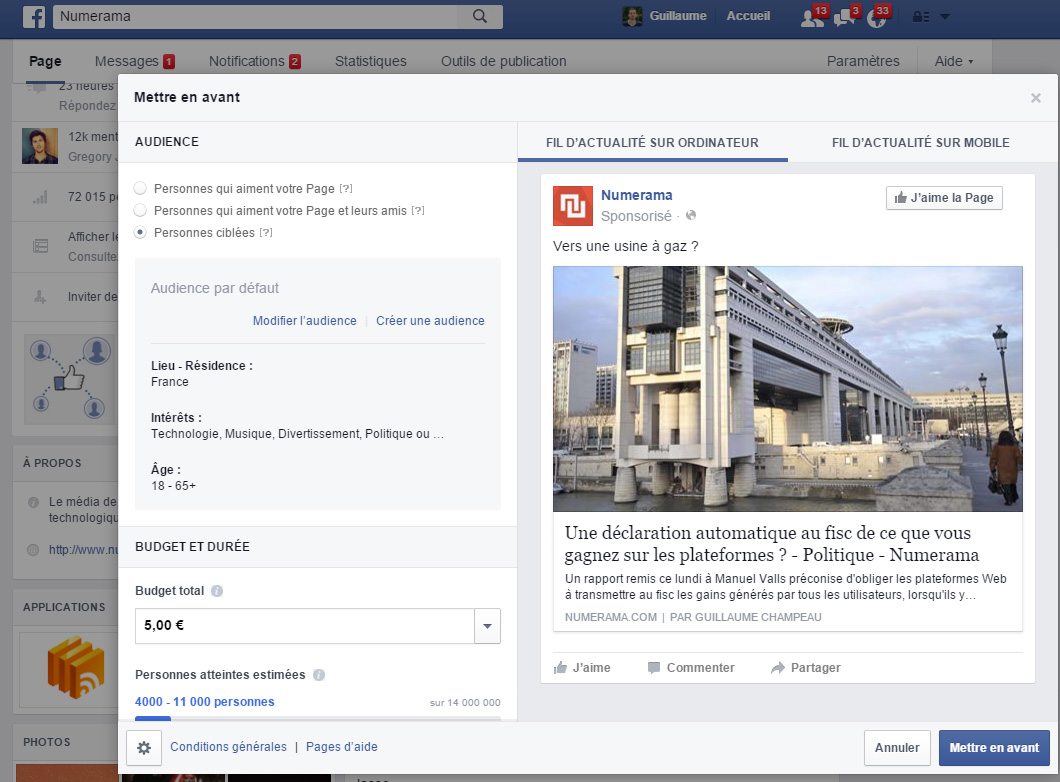Switch to Fil d'actualité sur ordinateur tab
Viewport: 1060px width, 782px height.
[652, 143]
